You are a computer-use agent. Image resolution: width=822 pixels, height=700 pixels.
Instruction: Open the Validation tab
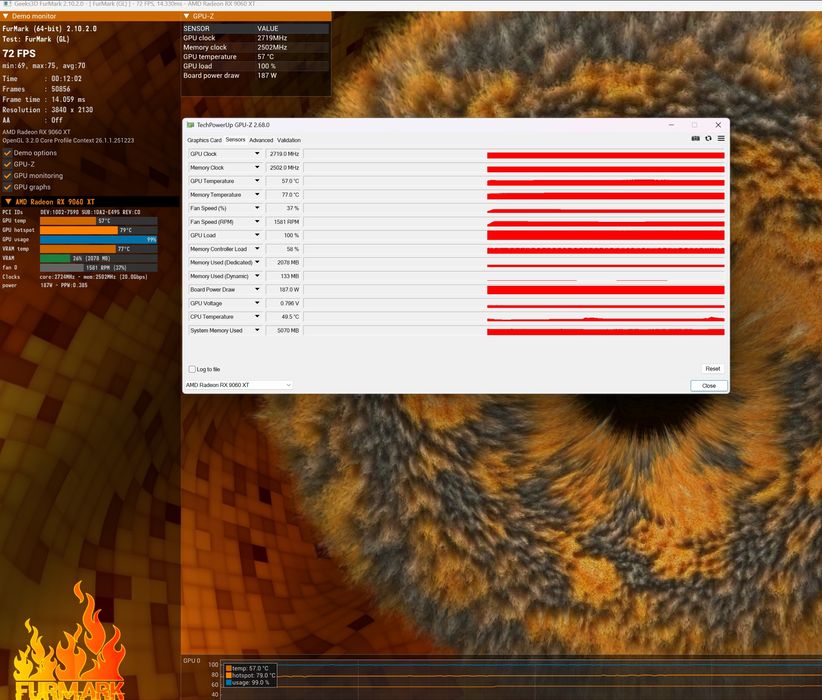point(289,140)
